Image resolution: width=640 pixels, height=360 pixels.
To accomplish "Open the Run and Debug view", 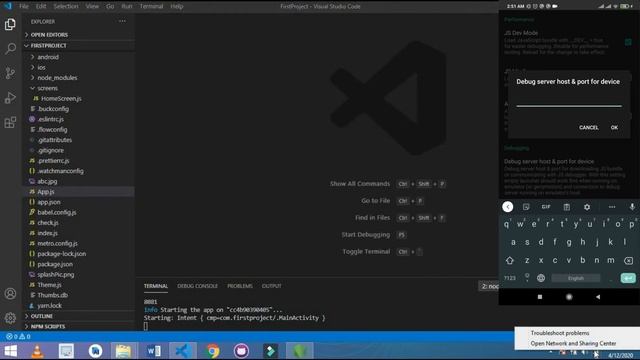I will (x=10, y=98).
